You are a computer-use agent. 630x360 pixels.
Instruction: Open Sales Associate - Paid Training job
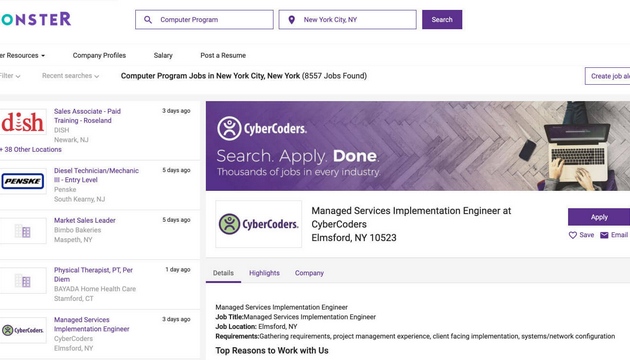coord(87,116)
